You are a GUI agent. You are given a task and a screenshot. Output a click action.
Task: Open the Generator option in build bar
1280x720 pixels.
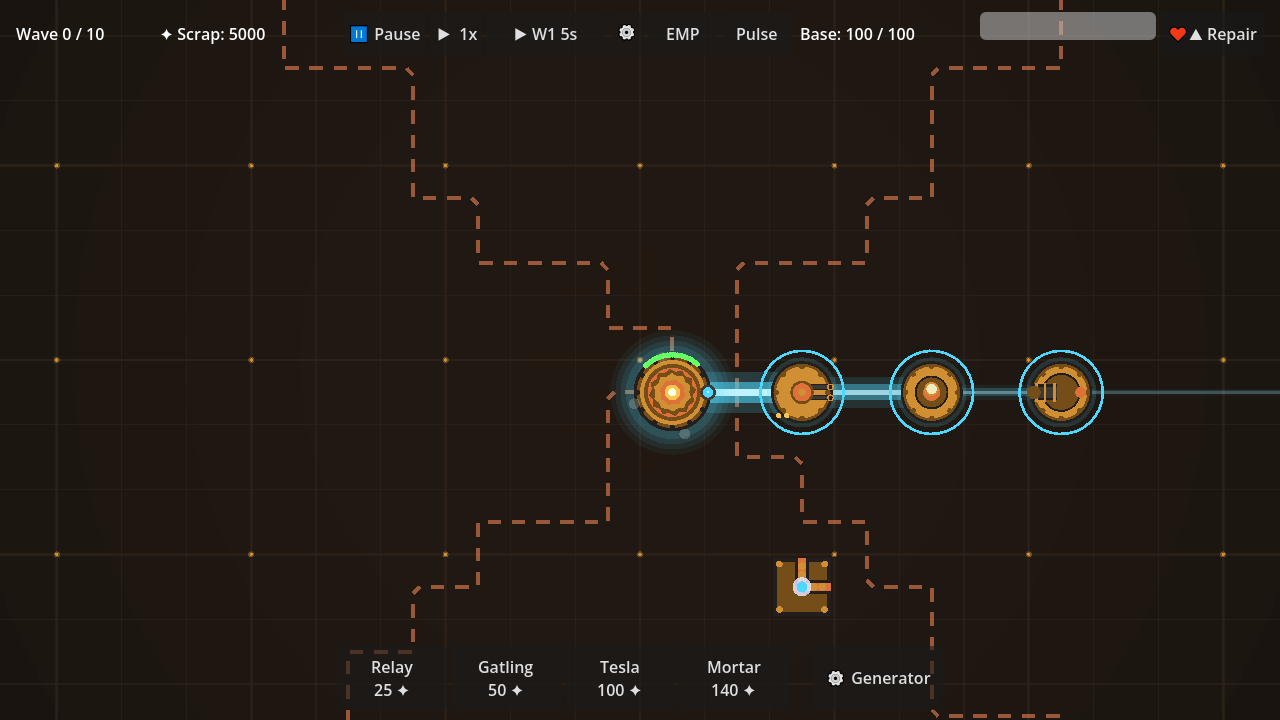point(880,678)
